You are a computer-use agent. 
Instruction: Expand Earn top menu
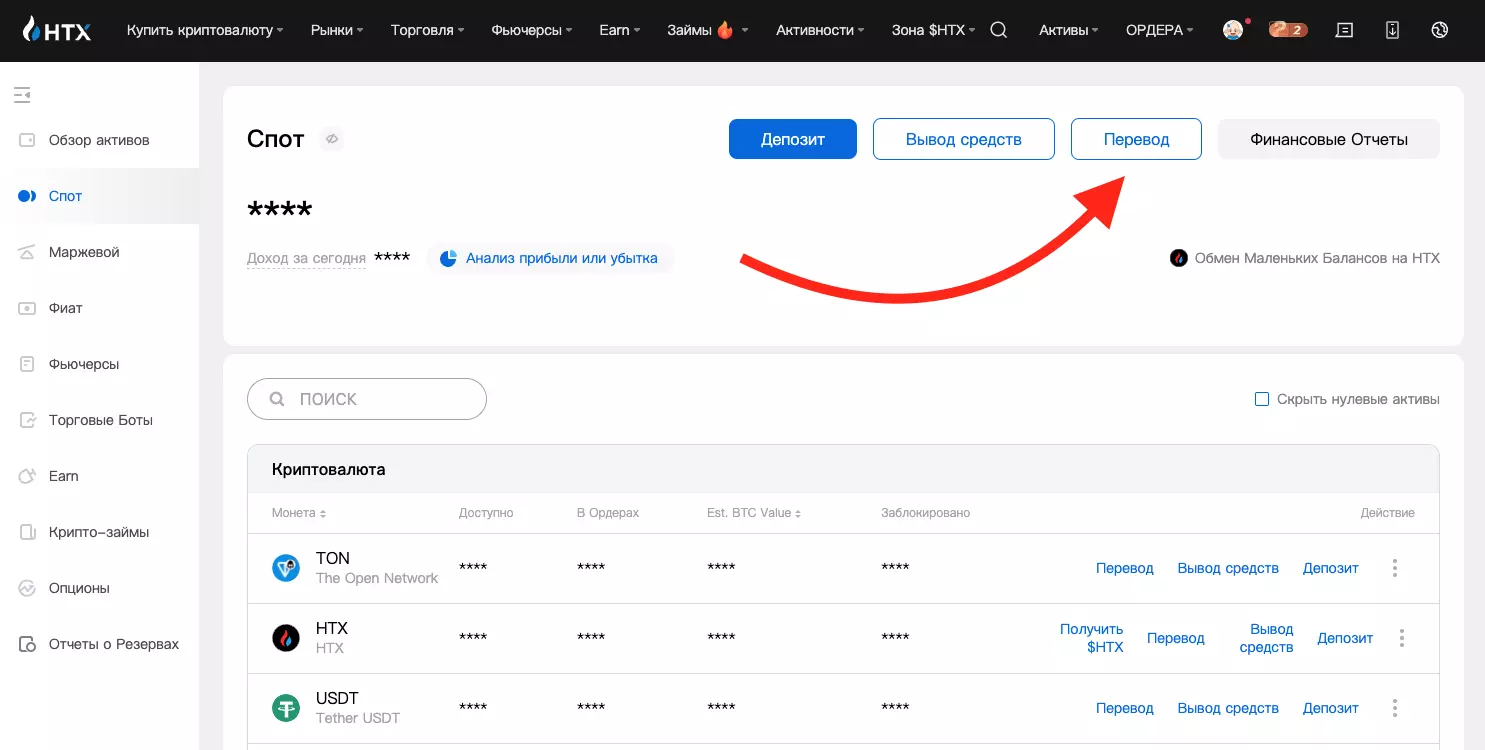coord(620,30)
